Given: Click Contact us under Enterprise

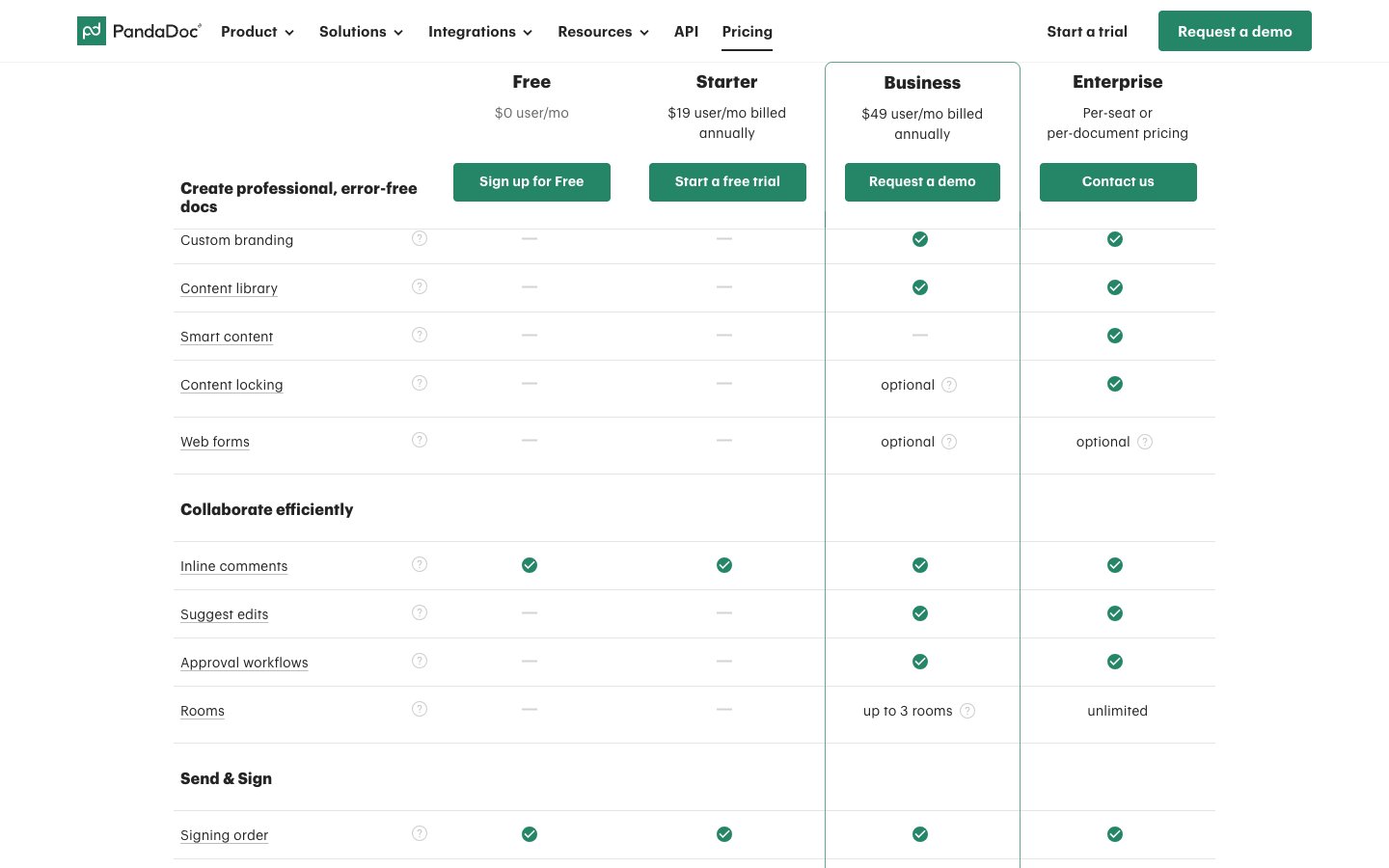Looking at the screenshot, I should point(1118,181).
